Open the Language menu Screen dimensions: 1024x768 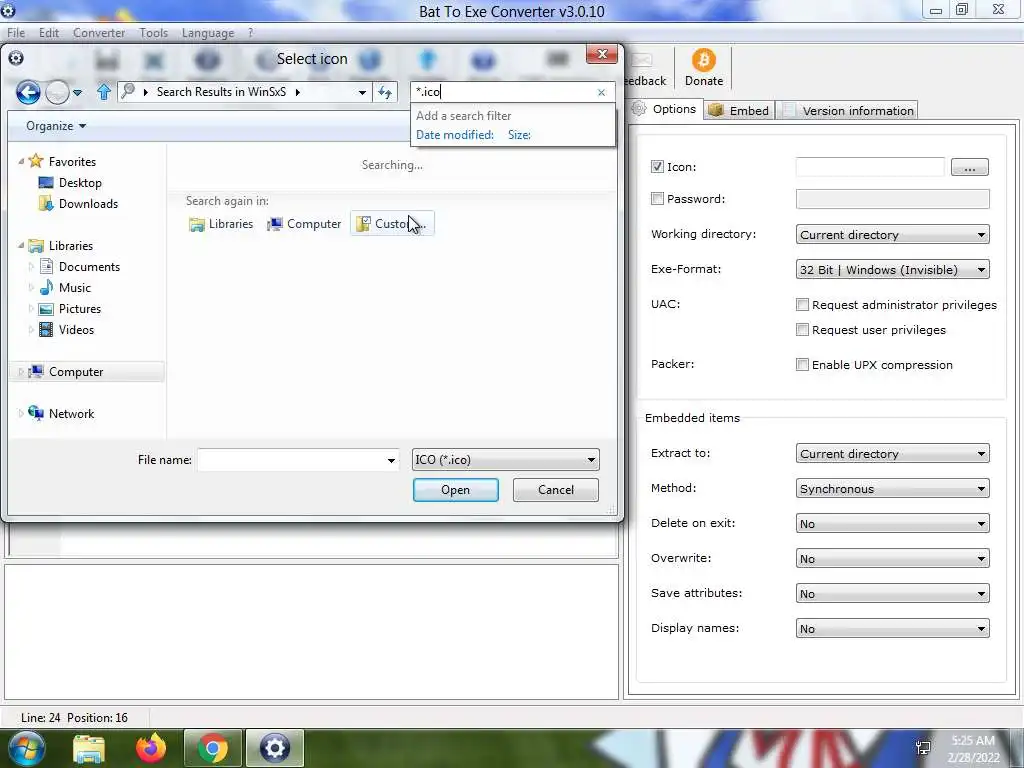(208, 33)
